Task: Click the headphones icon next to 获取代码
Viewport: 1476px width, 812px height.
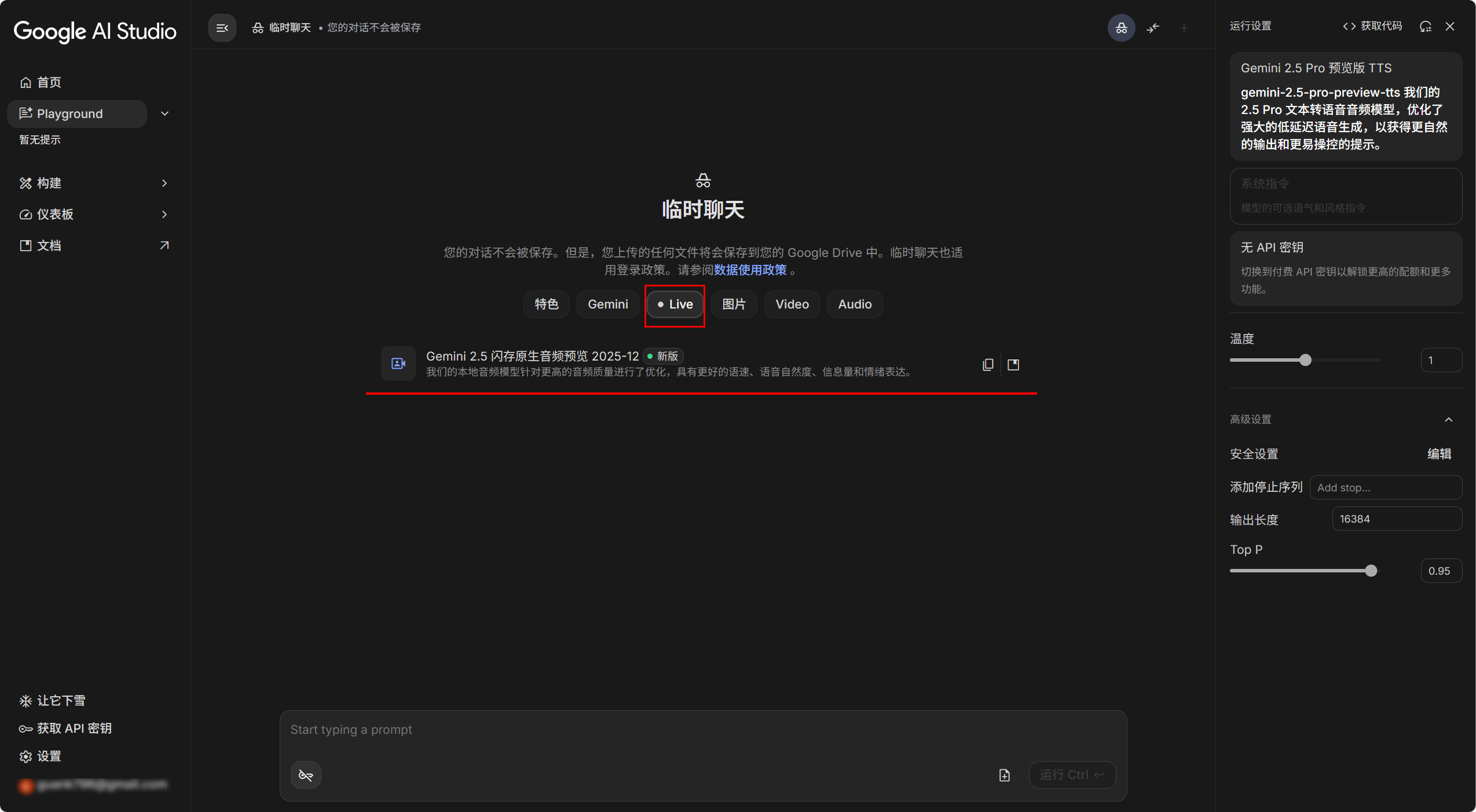Action: [x=1425, y=27]
